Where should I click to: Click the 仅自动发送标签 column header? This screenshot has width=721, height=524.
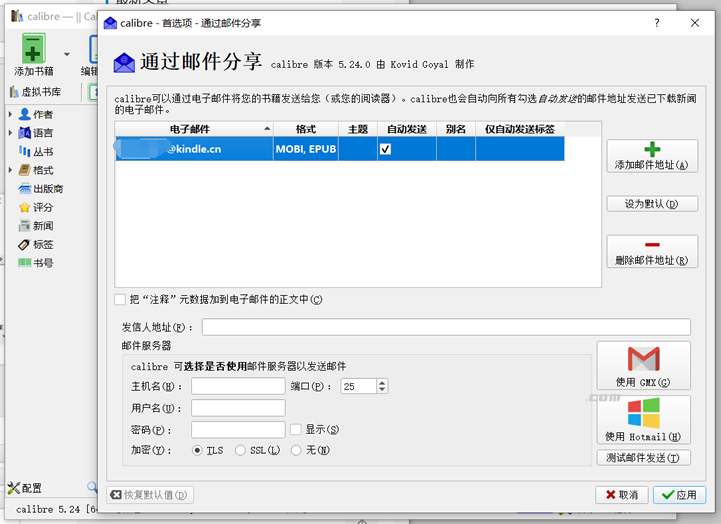pyautogui.click(x=520, y=129)
